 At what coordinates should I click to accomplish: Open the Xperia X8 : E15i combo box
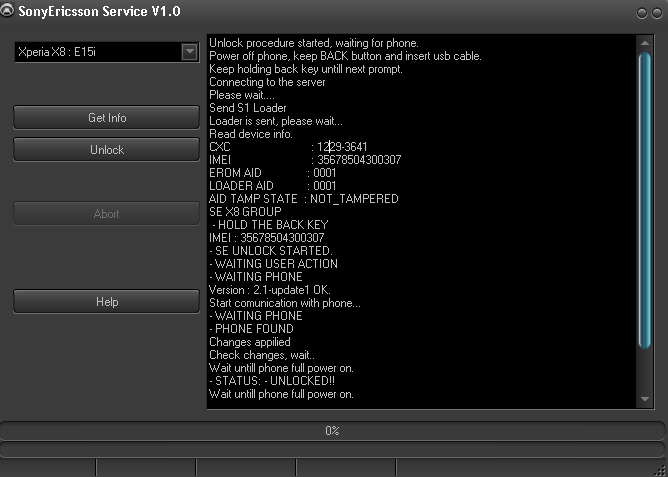97,52
